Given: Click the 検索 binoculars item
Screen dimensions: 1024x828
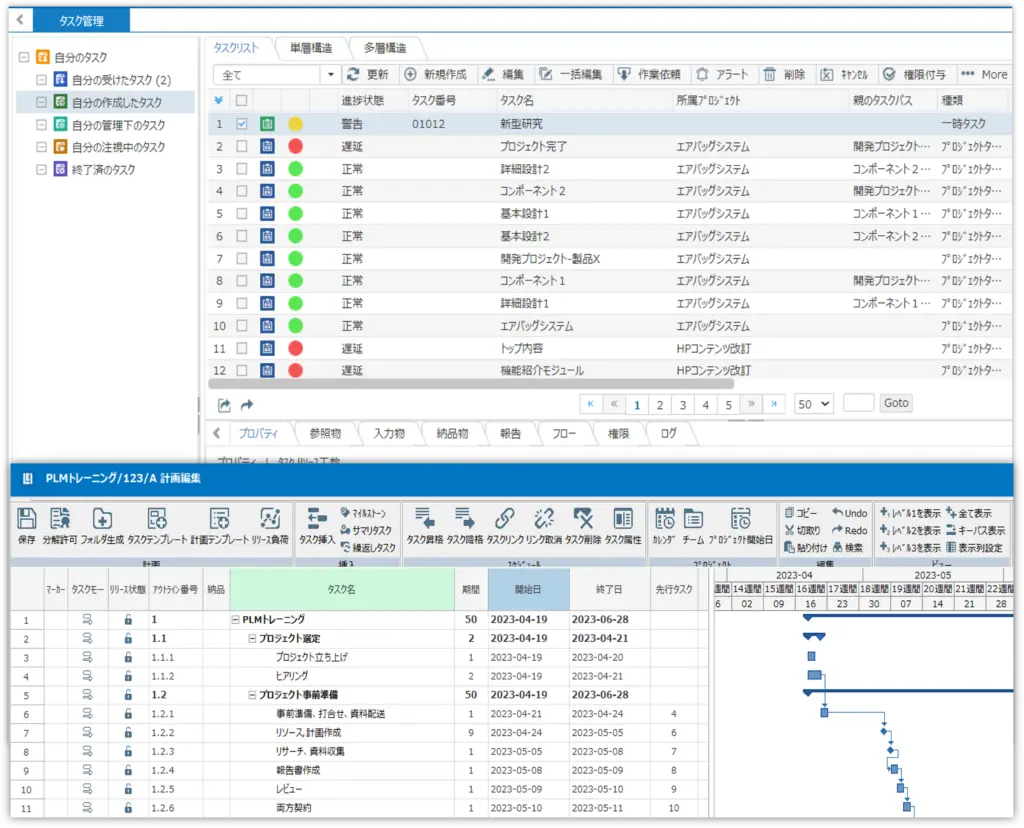Looking at the screenshot, I should (x=848, y=547).
